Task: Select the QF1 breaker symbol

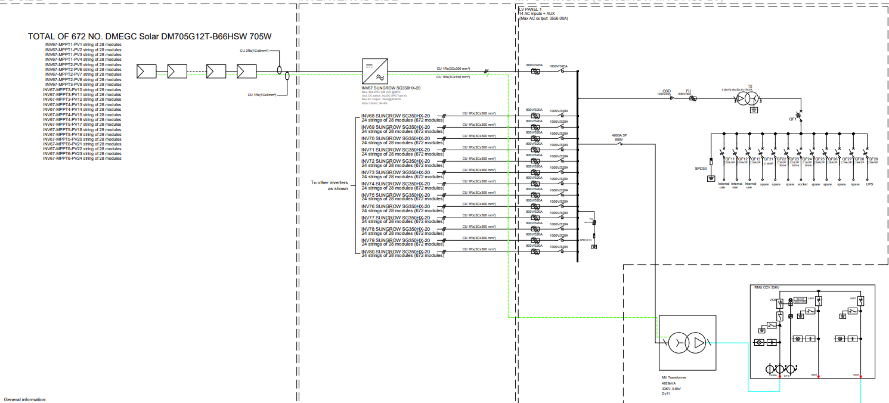Action: (800, 116)
